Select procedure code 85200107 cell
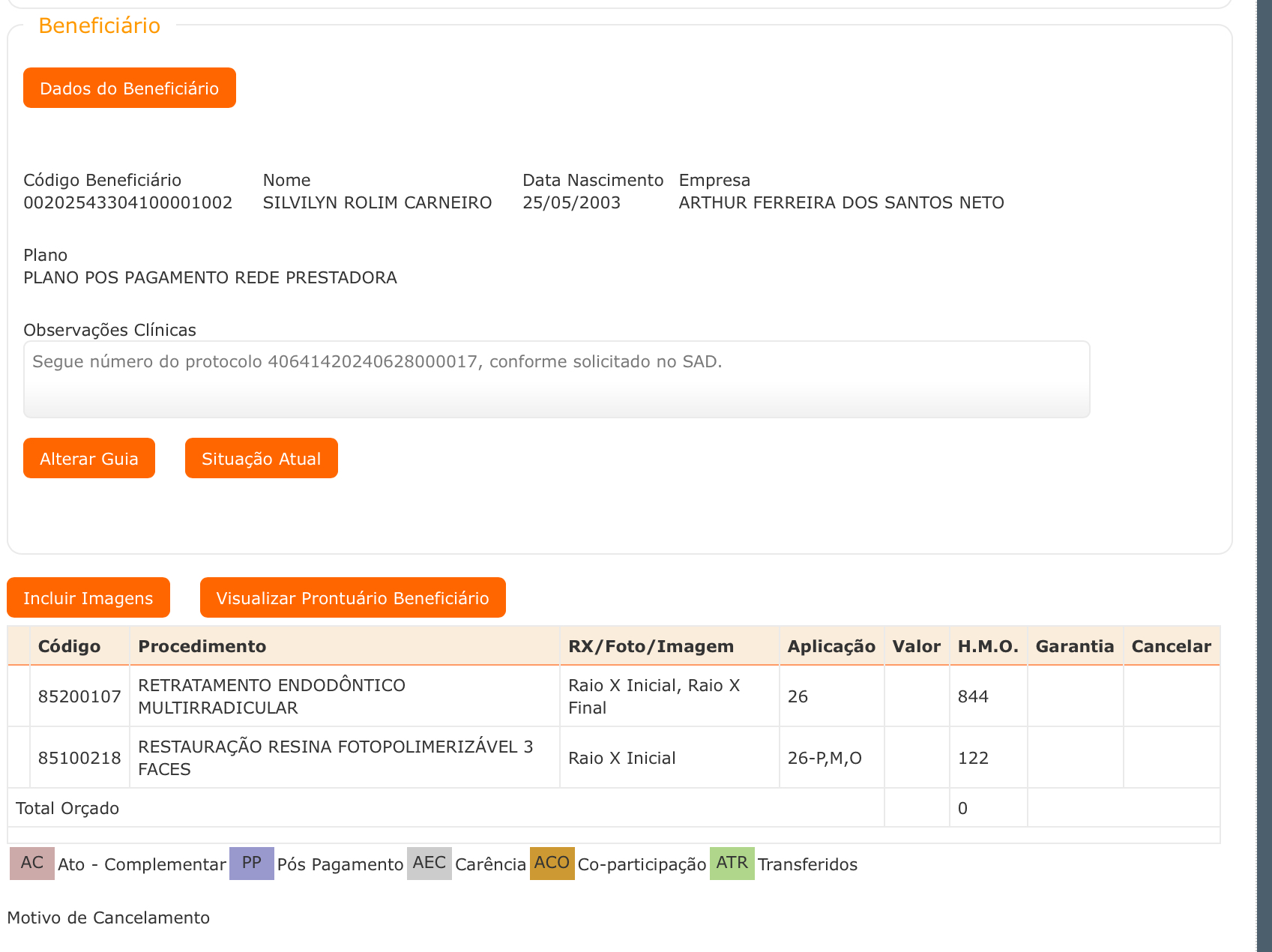Image resolution: width=1272 pixels, height=952 pixels. pyautogui.click(x=79, y=697)
